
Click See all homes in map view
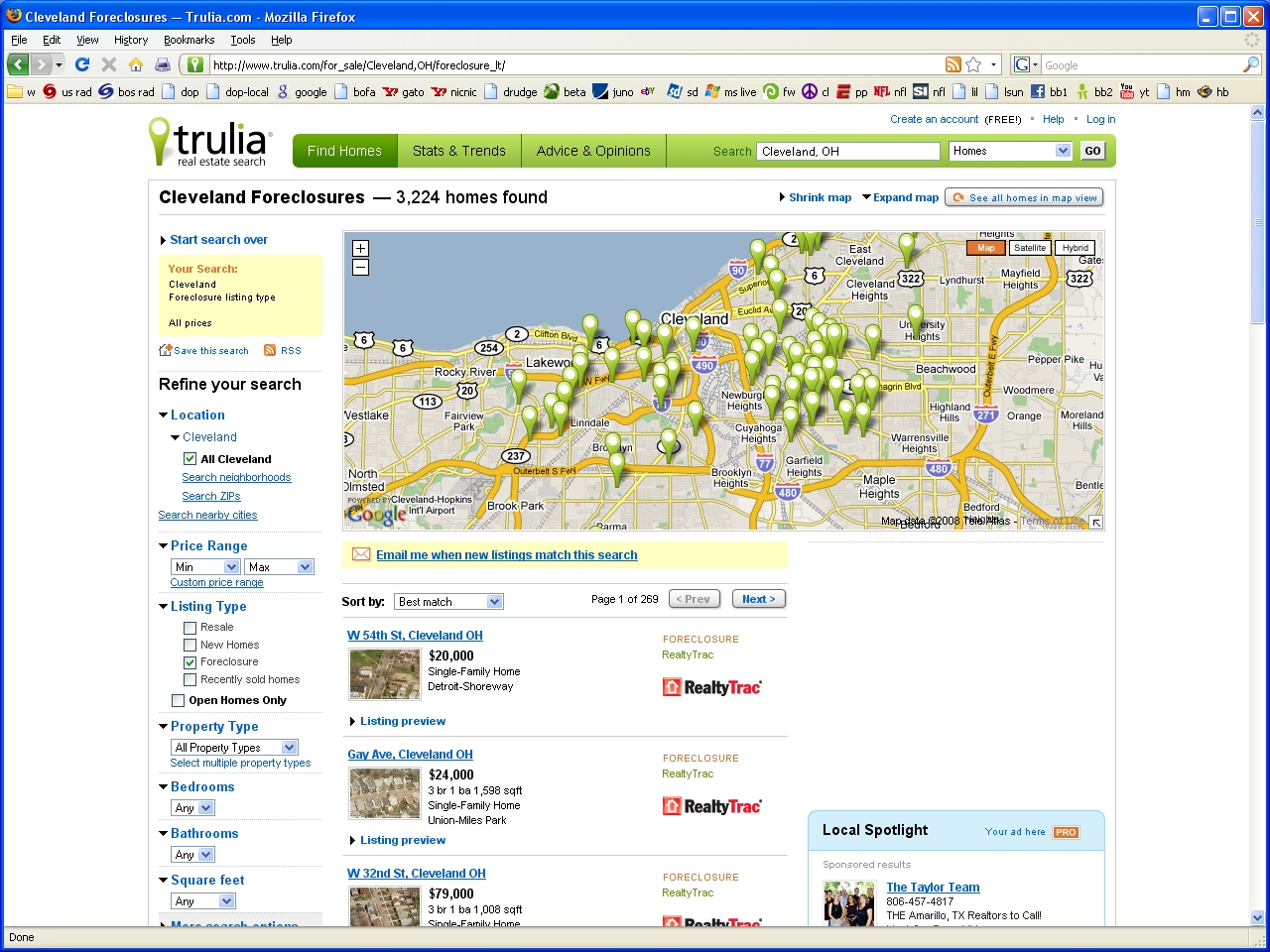point(1024,197)
